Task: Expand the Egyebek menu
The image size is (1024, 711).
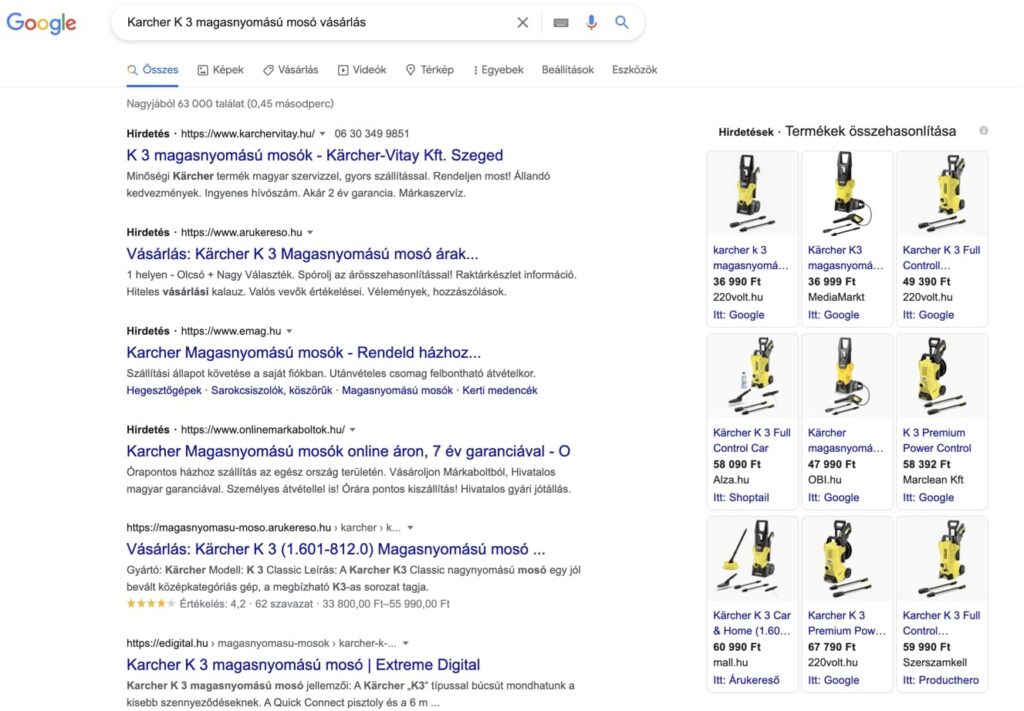Action: pos(498,70)
